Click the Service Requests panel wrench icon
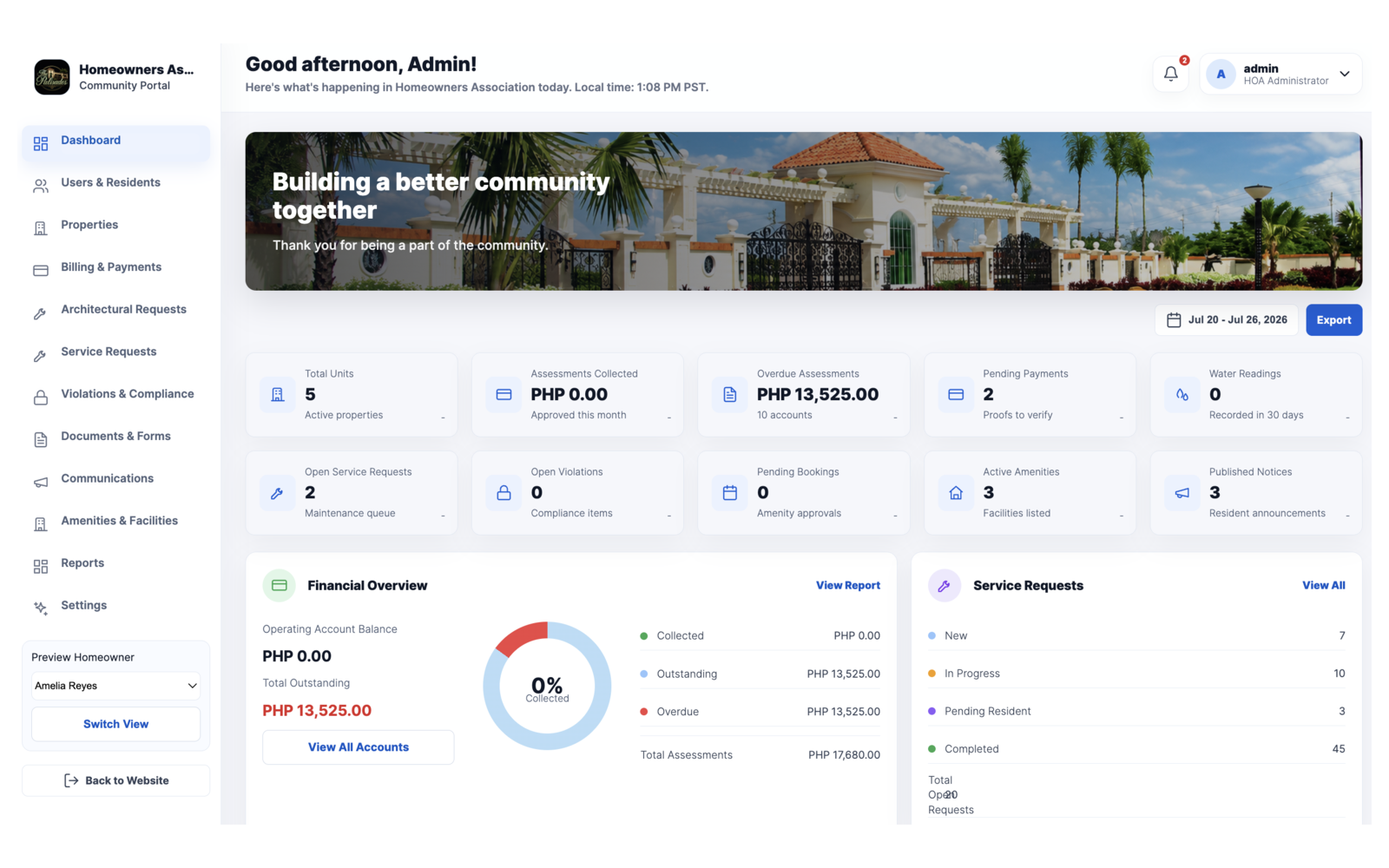 (945, 586)
